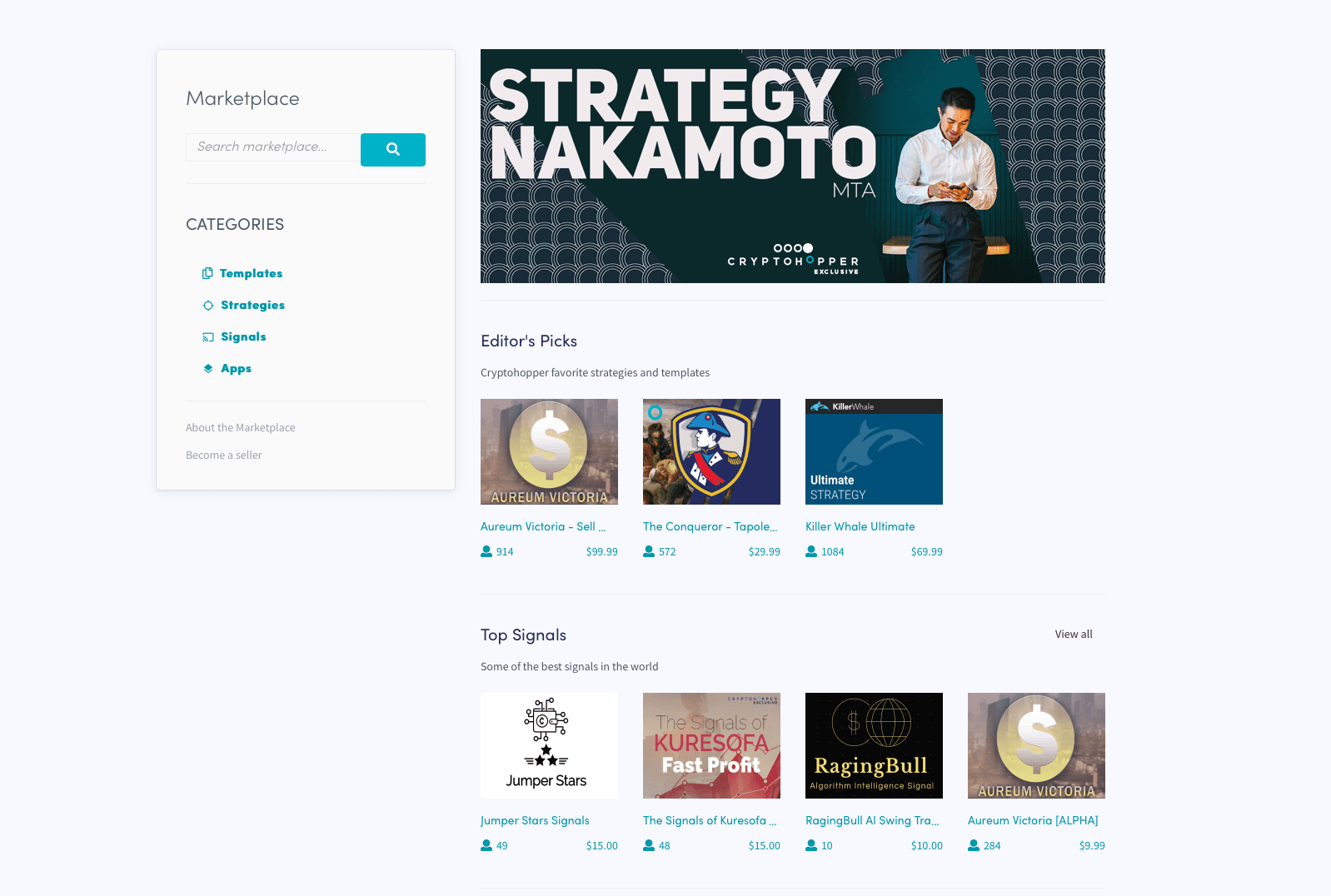Viewport: 1331px width, 896px height.
Task: Open the Strategies category
Action: click(252, 306)
